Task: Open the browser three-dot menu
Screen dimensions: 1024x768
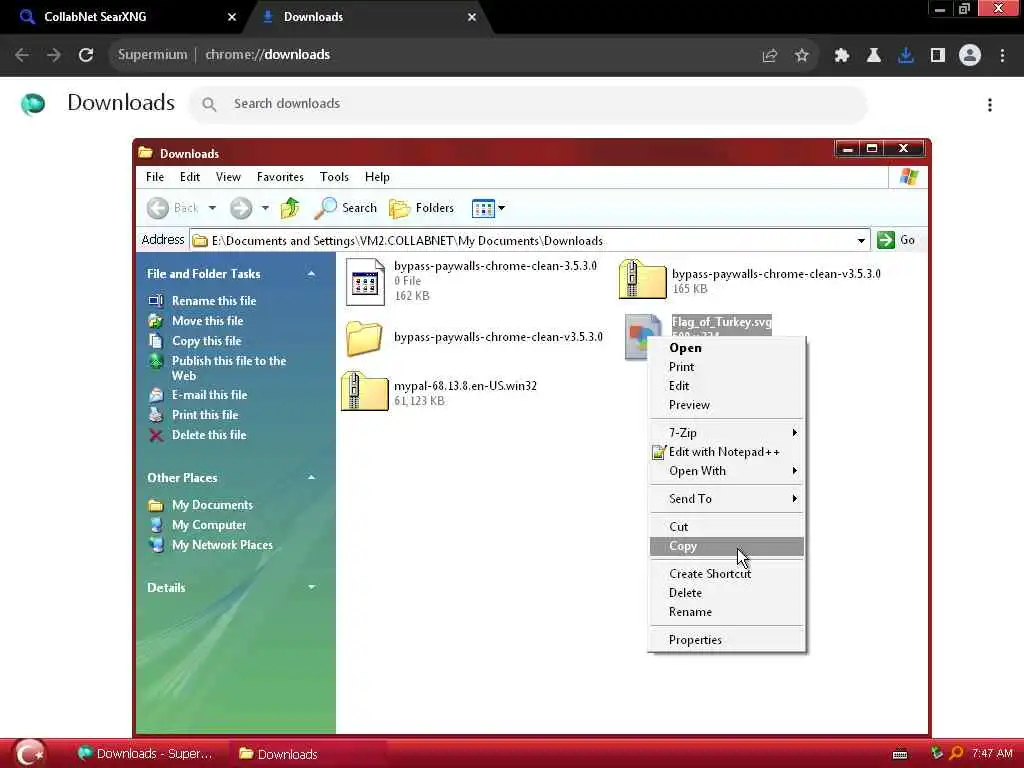Action: (1002, 56)
